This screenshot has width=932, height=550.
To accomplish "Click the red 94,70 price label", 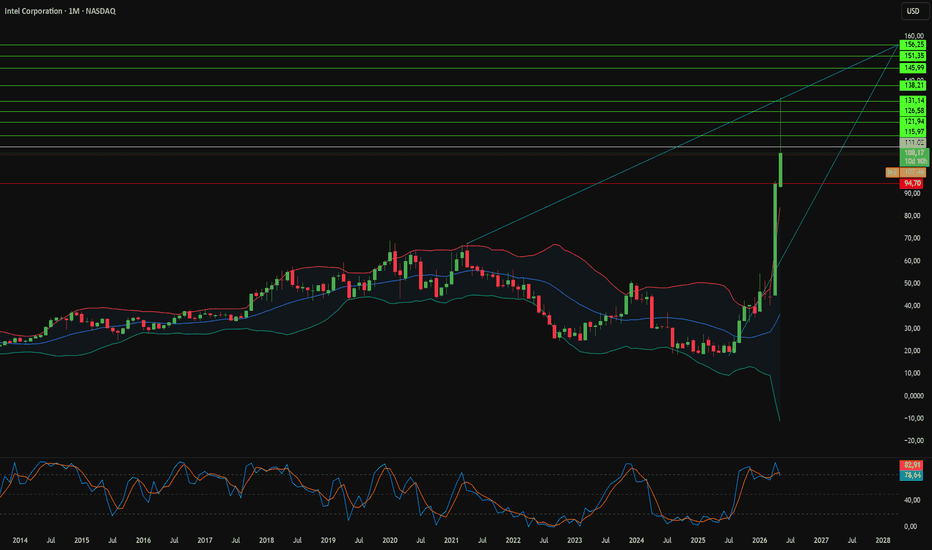I will (x=912, y=184).
